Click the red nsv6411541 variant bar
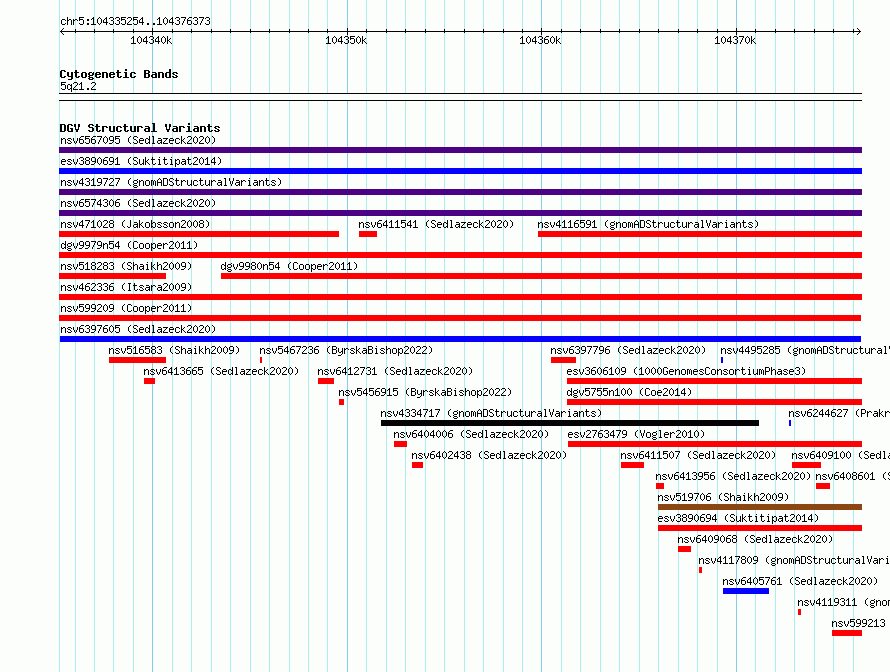The width and height of the screenshot is (890, 672). pos(368,234)
